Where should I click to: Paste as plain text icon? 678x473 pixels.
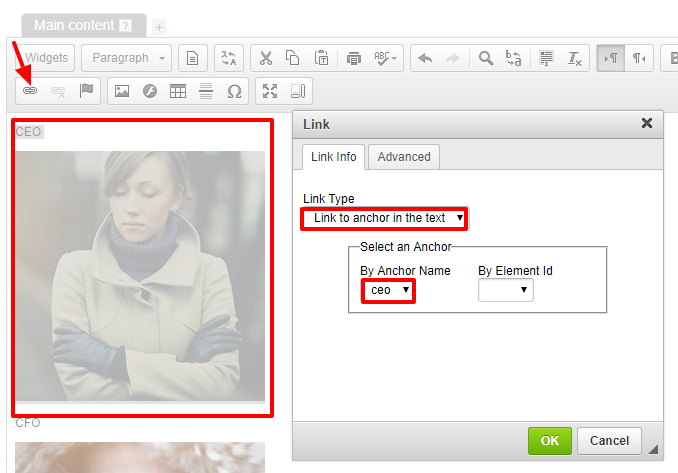[321, 58]
